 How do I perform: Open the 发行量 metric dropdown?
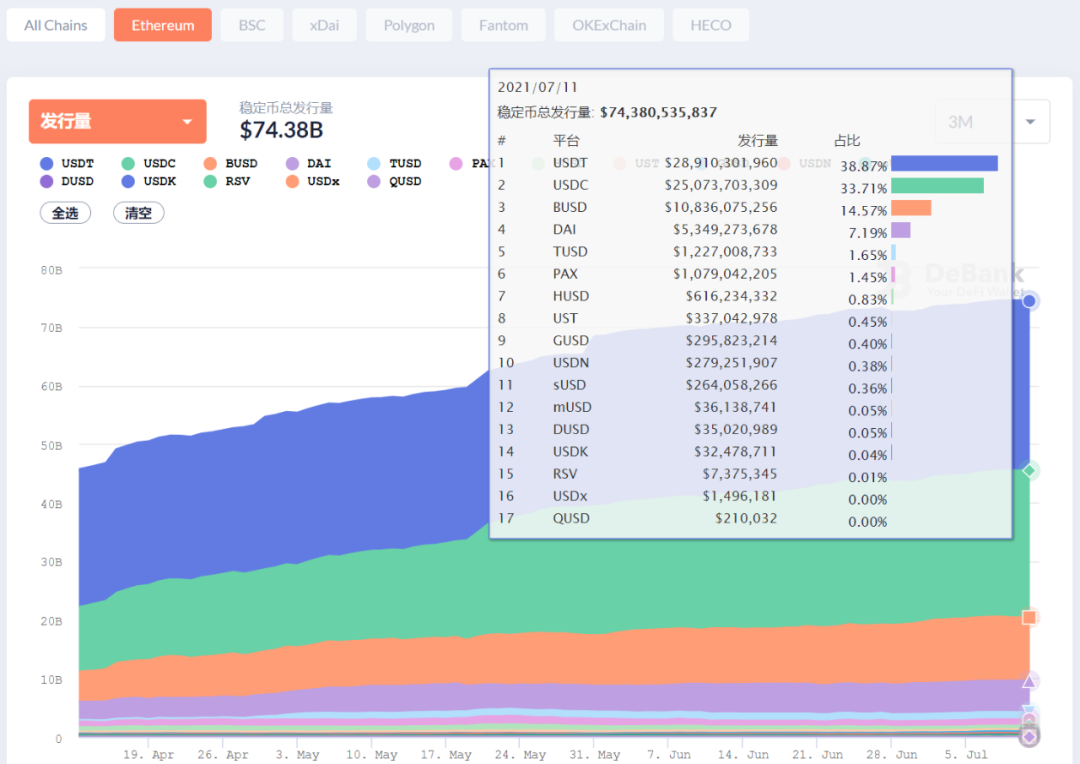tap(118, 121)
